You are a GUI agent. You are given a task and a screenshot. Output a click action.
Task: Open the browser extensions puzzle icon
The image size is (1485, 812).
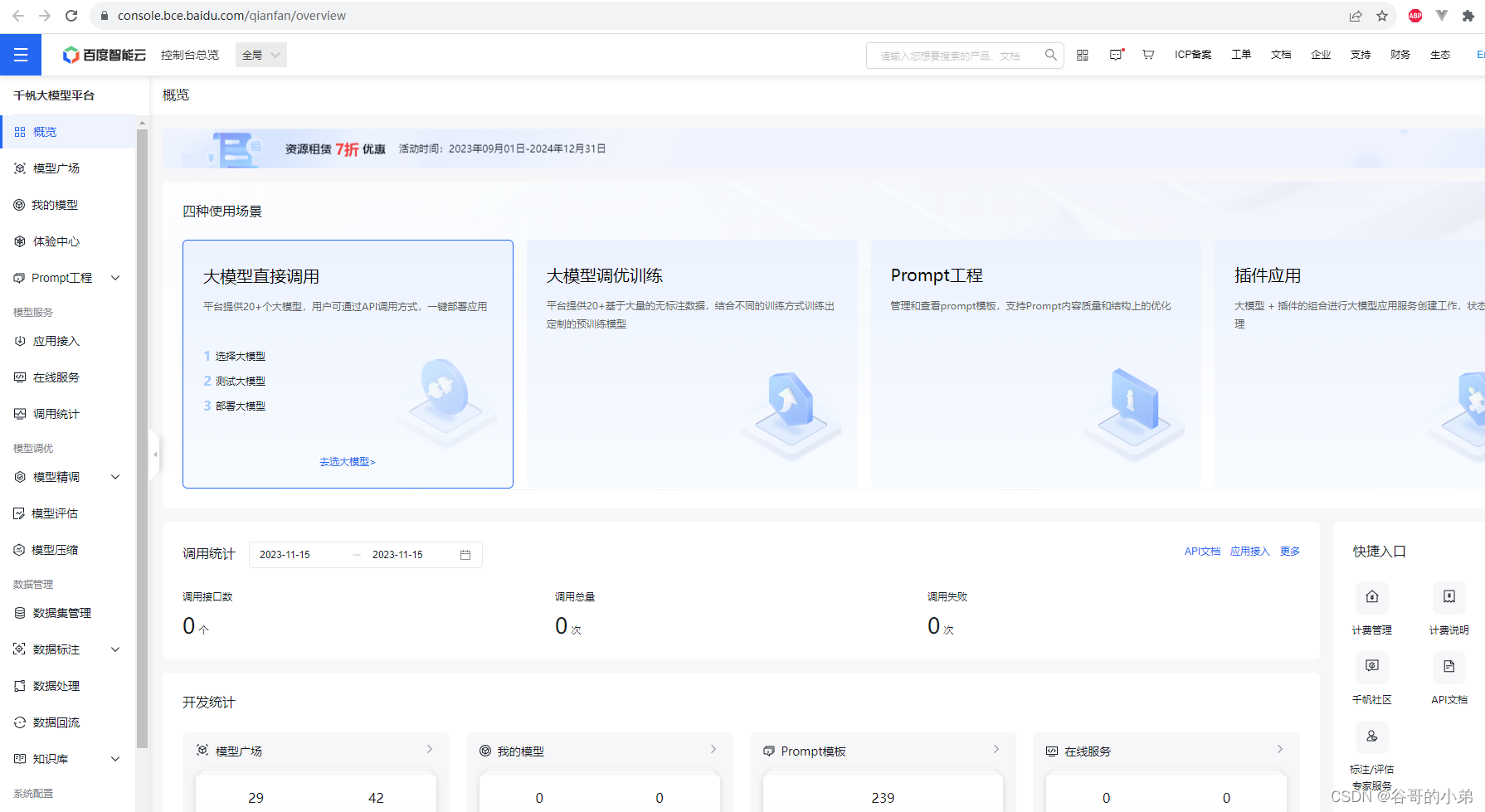tap(1468, 16)
